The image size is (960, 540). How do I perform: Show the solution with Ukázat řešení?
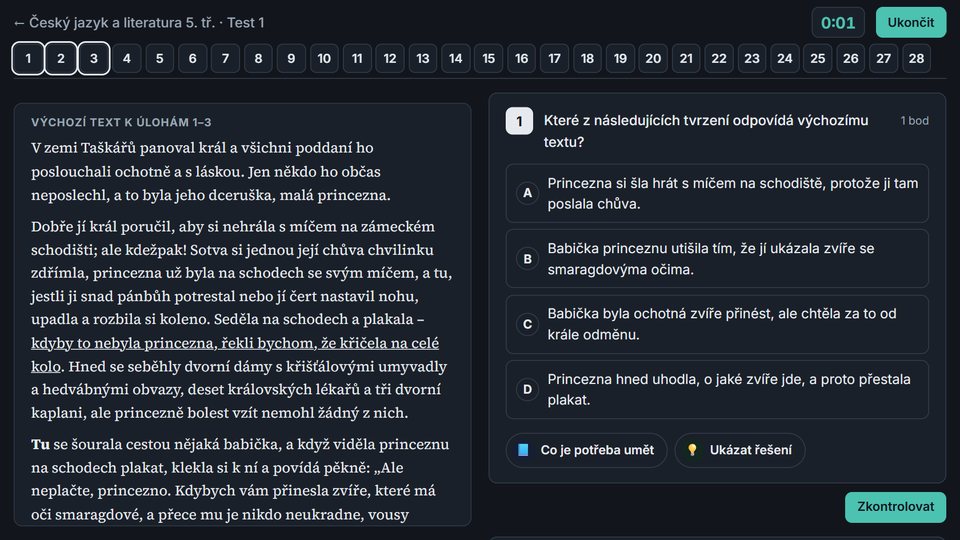[x=740, y=450]
